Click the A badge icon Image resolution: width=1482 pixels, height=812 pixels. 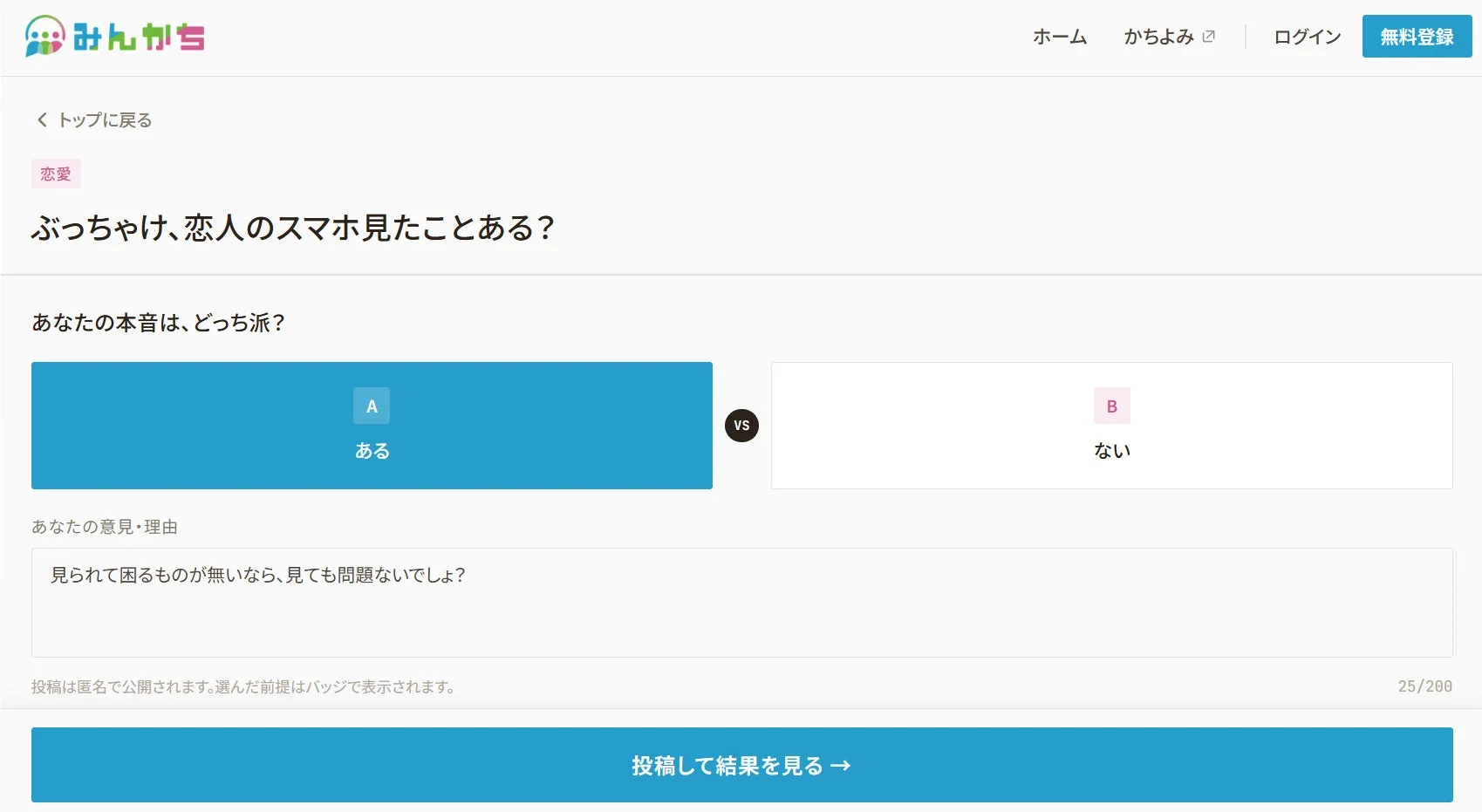(372, 406)
